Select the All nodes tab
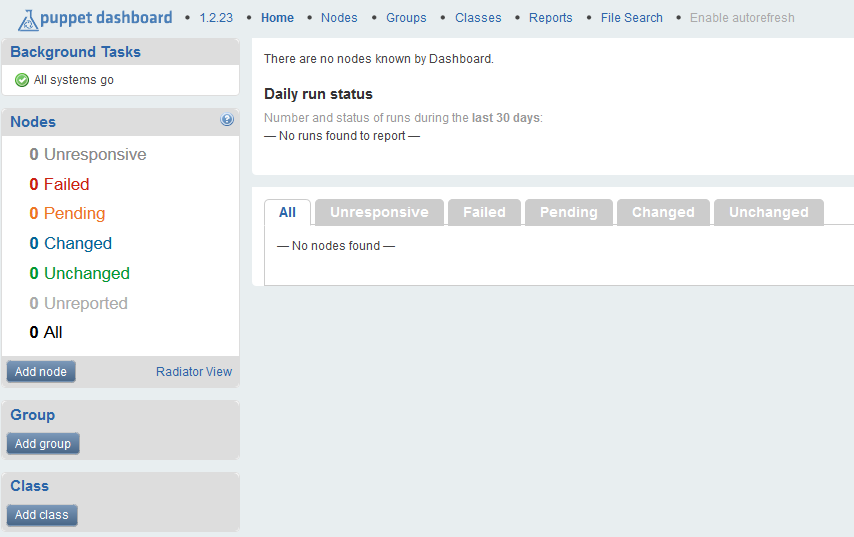This screenshot has height=537, width=854. 288,212
